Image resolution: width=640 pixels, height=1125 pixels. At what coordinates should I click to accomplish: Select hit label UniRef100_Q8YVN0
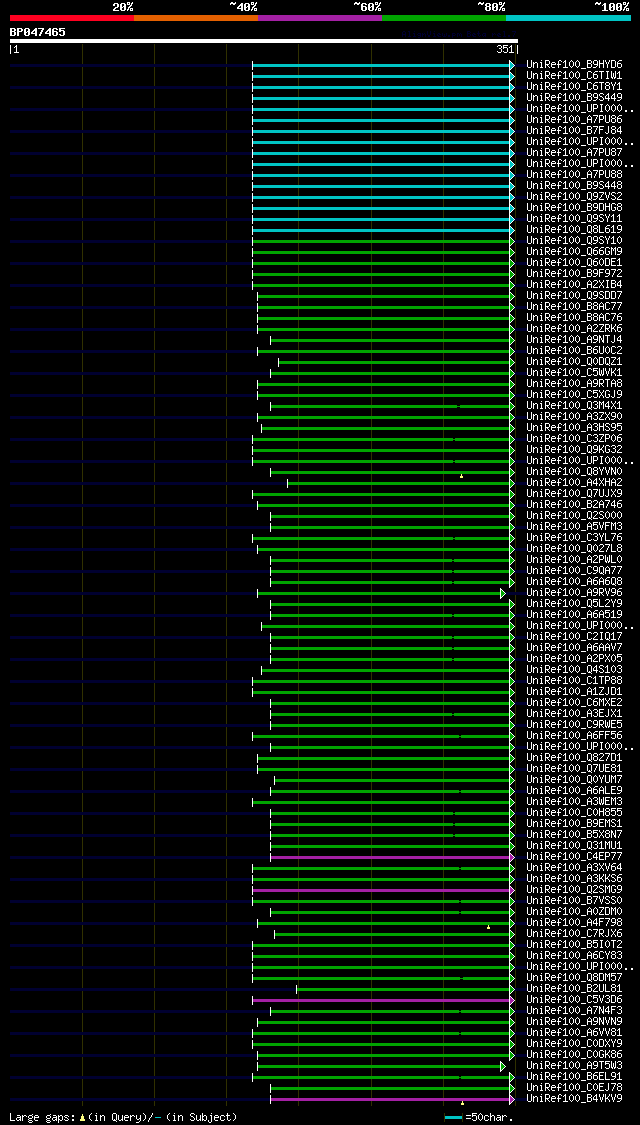pos(574,471)
